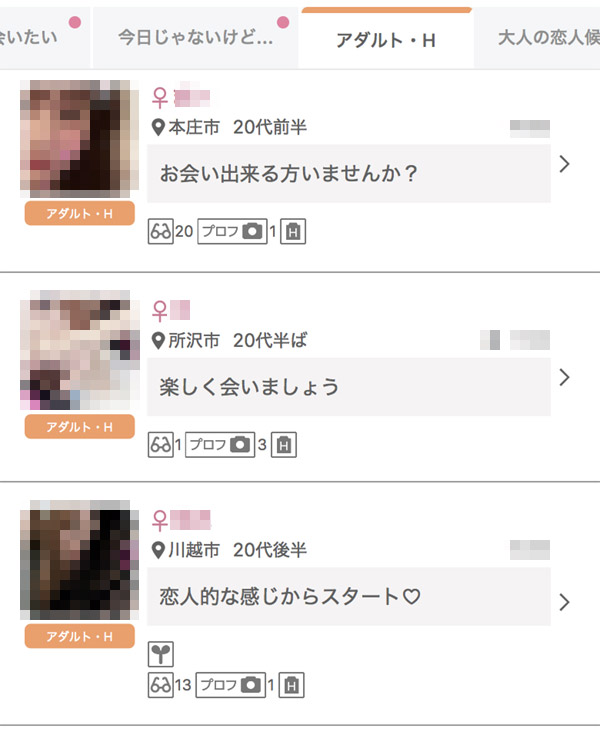Click the H building icon in 本庄市 post
Viewport: 600px width, 729px height.
pyautogui.click(x=293, y=232)
